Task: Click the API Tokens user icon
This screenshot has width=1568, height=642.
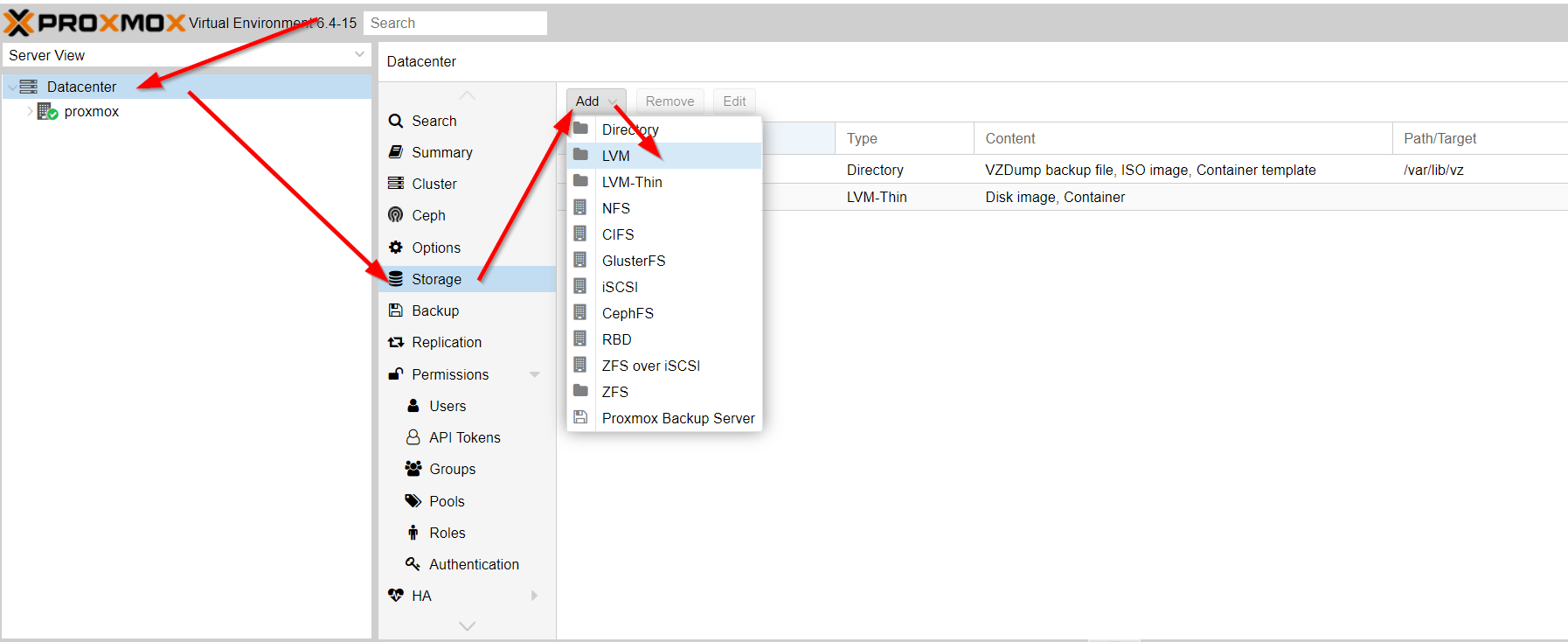Action: pyautogui.click(x=413, y=437)
